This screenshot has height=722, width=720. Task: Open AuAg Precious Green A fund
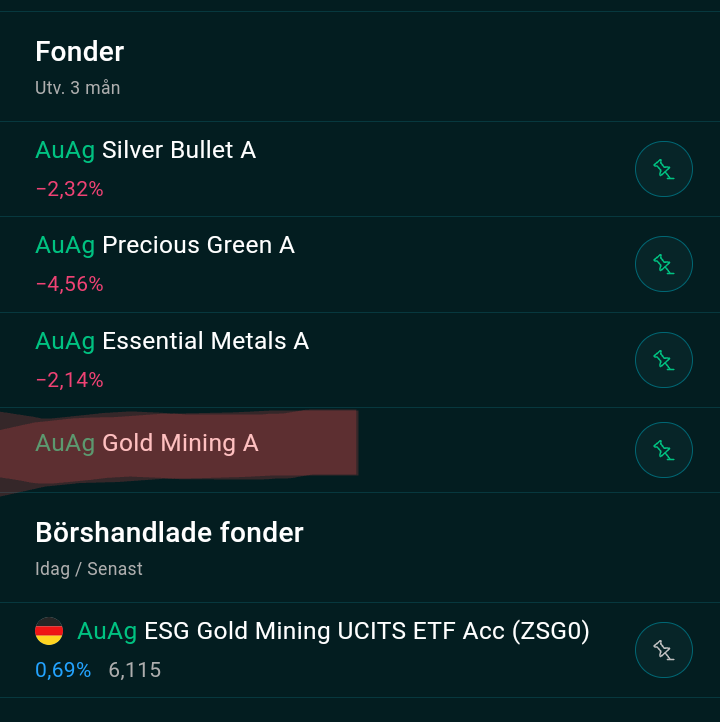pyautogui.click(x=165, y=245)
